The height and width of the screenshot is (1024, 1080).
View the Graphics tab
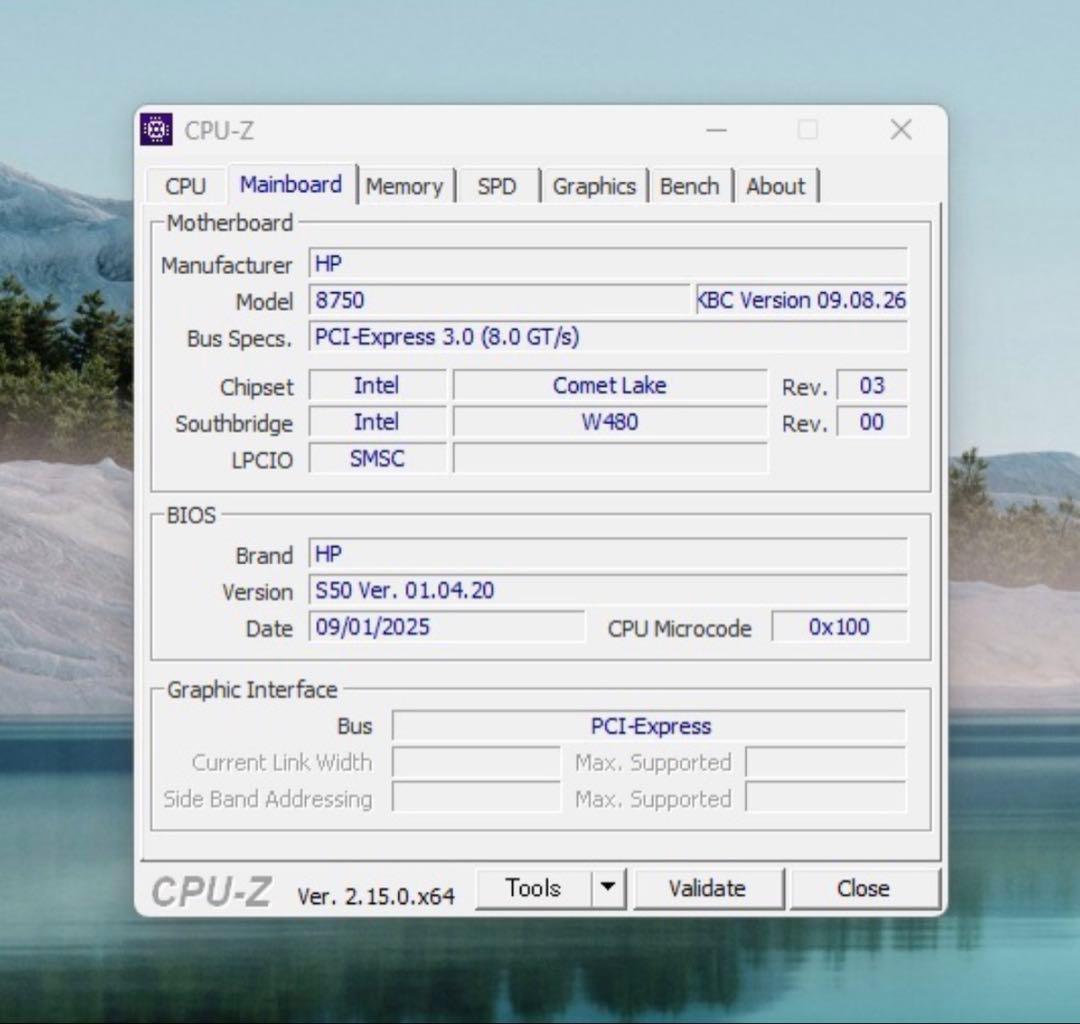point(594,185)
